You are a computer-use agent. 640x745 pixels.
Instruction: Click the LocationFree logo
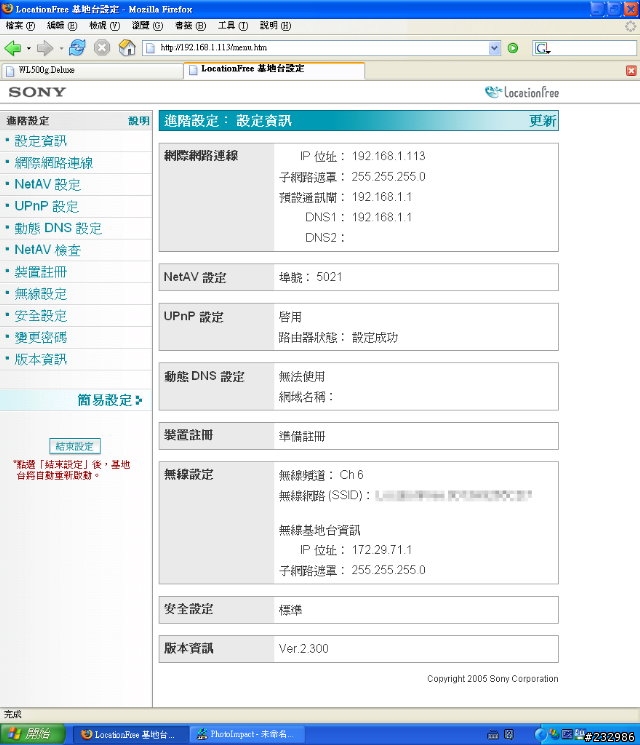(522, 92)
